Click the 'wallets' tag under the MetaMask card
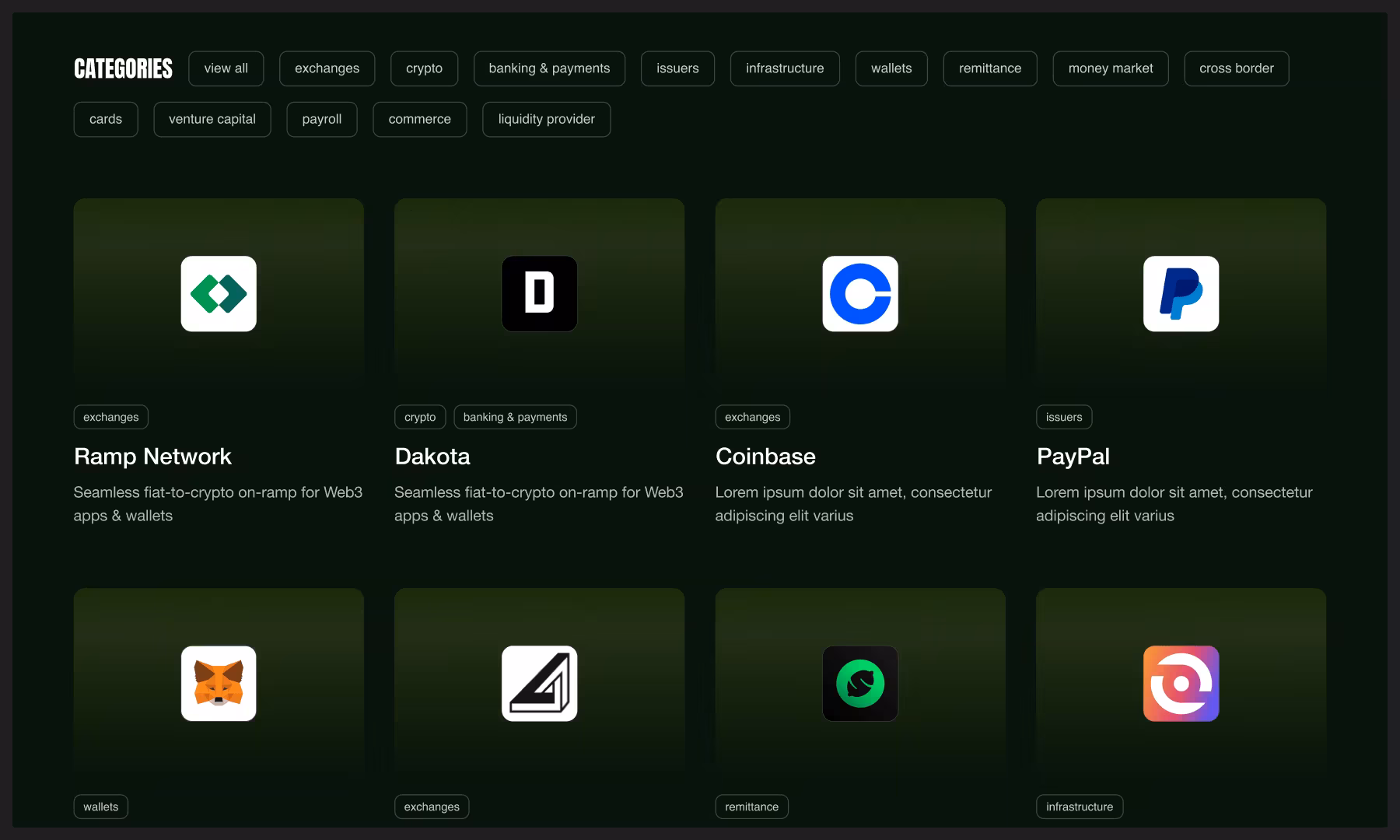Screen dimensions: 1400x840 click(101, 807)
